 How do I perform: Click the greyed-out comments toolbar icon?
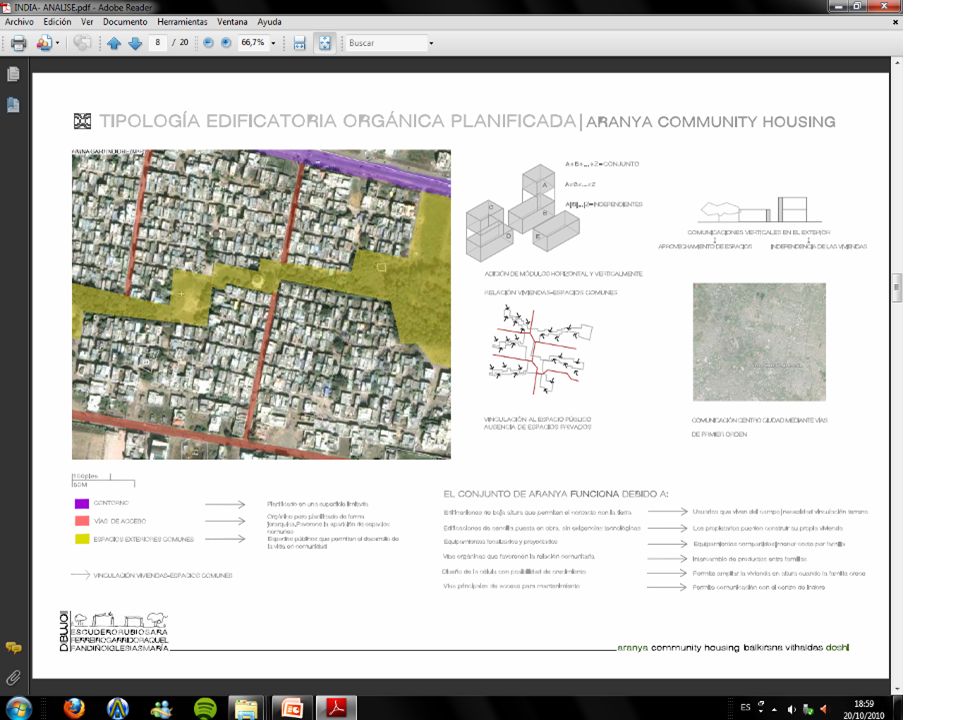[82, 43]
